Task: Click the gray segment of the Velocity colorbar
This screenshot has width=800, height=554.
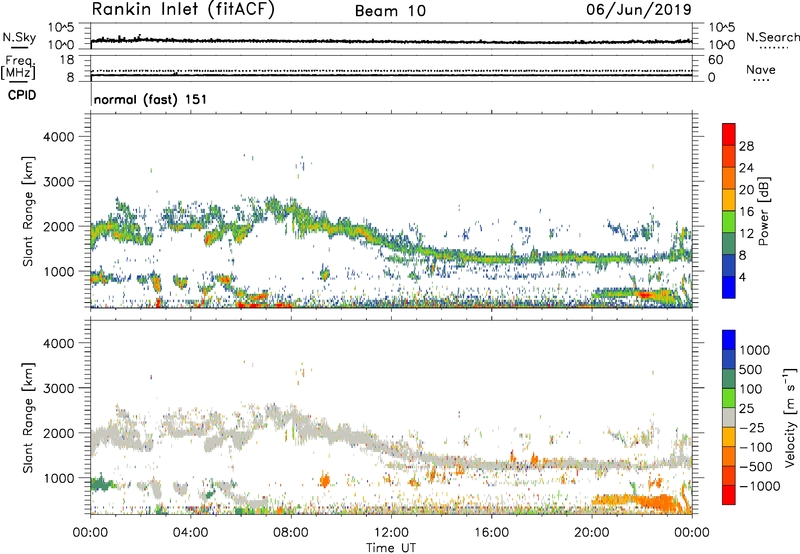Action: tap(729, 418)
